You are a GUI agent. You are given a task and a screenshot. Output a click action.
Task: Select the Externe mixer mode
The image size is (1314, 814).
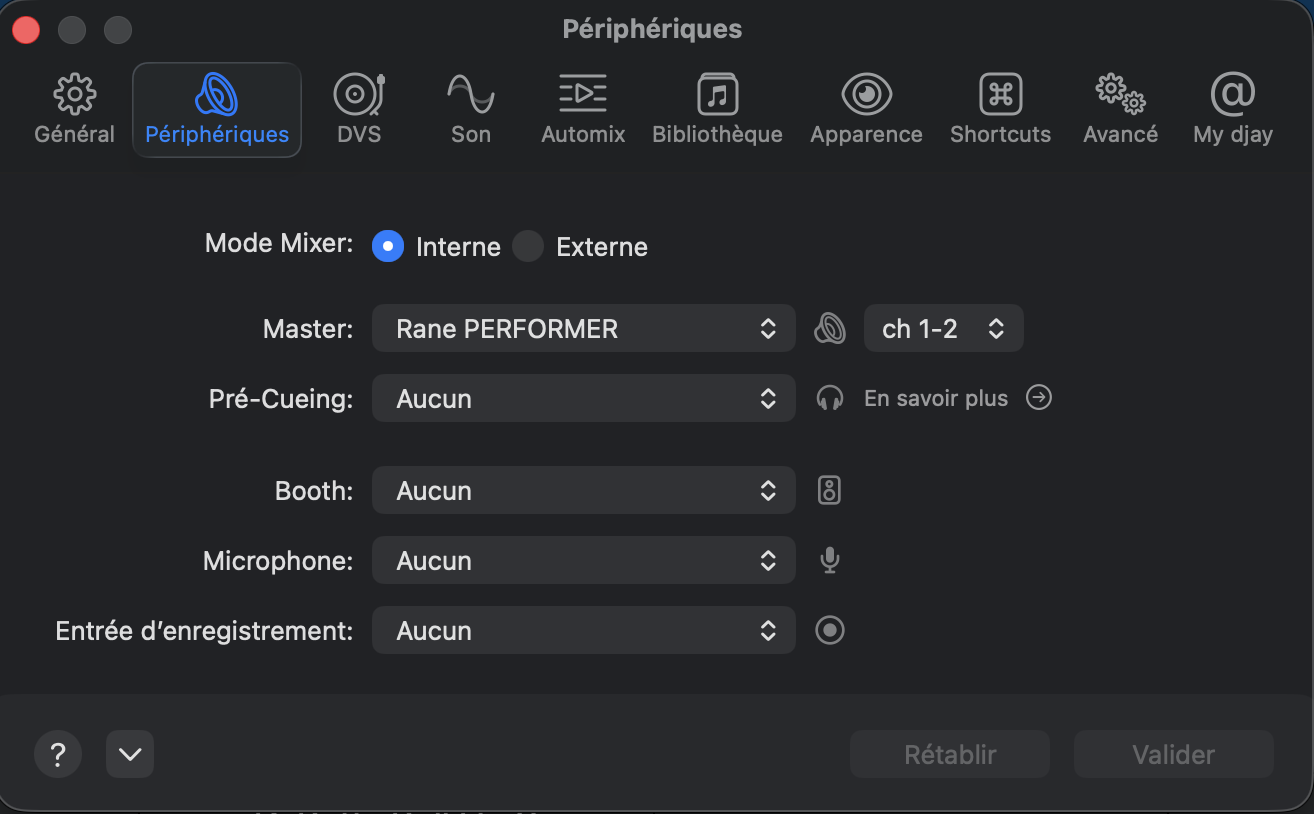coord(528,247)
